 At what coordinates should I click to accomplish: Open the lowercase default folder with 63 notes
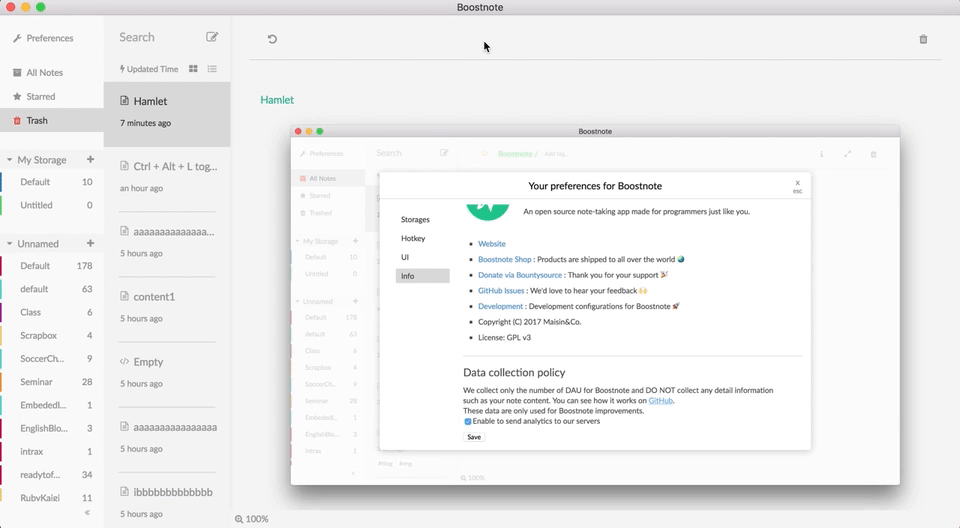[x=51, y=289]
